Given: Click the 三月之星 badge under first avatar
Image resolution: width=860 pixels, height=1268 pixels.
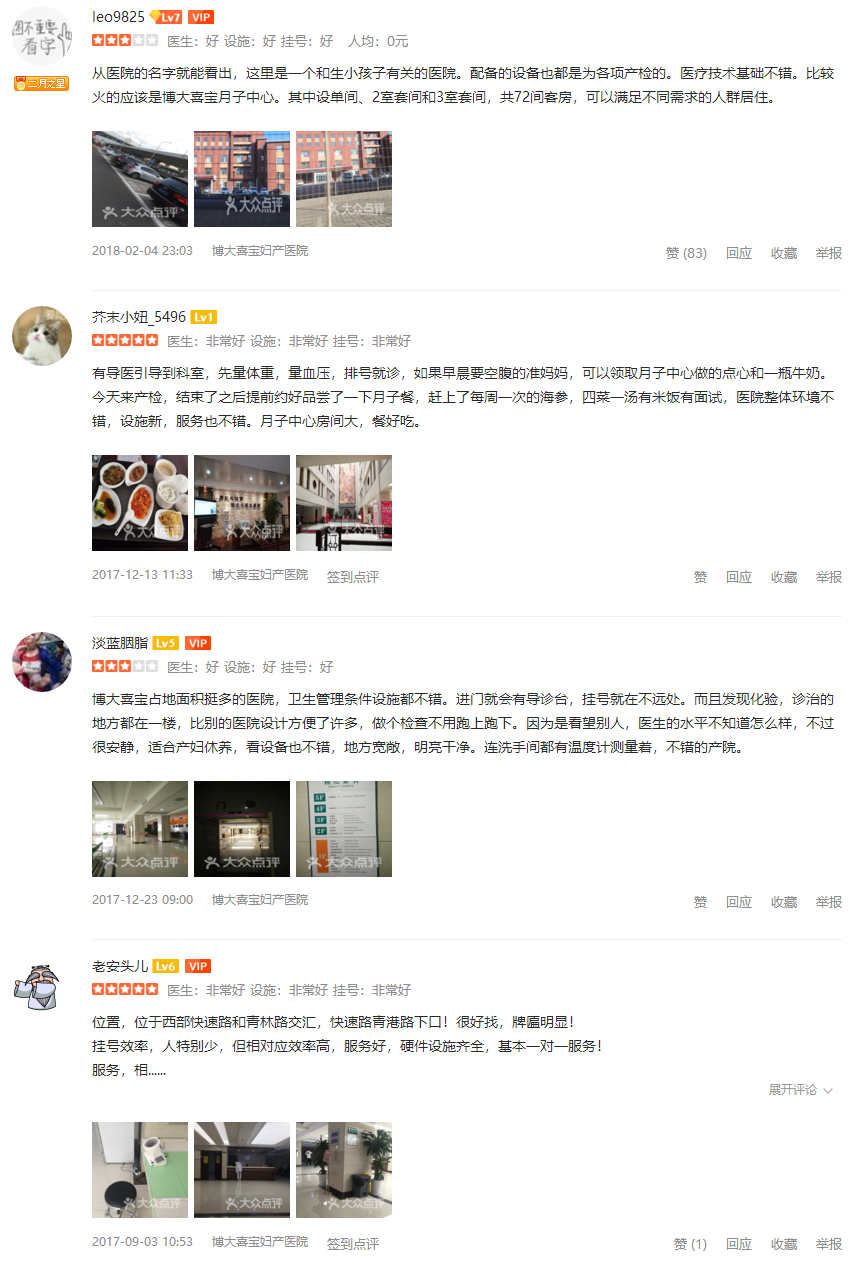Looking at the screenshot, I should point(42,83).
